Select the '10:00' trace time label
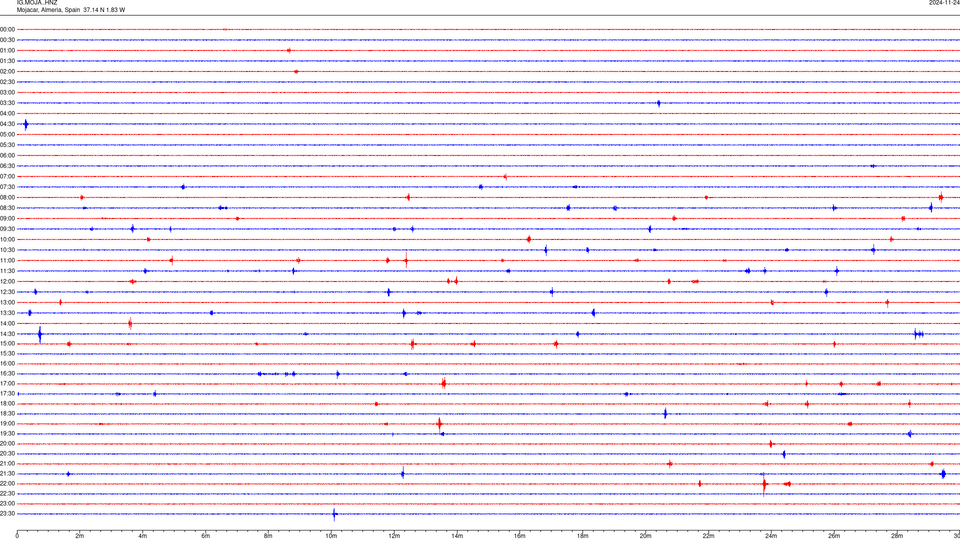960x540 pixels. 7,239
